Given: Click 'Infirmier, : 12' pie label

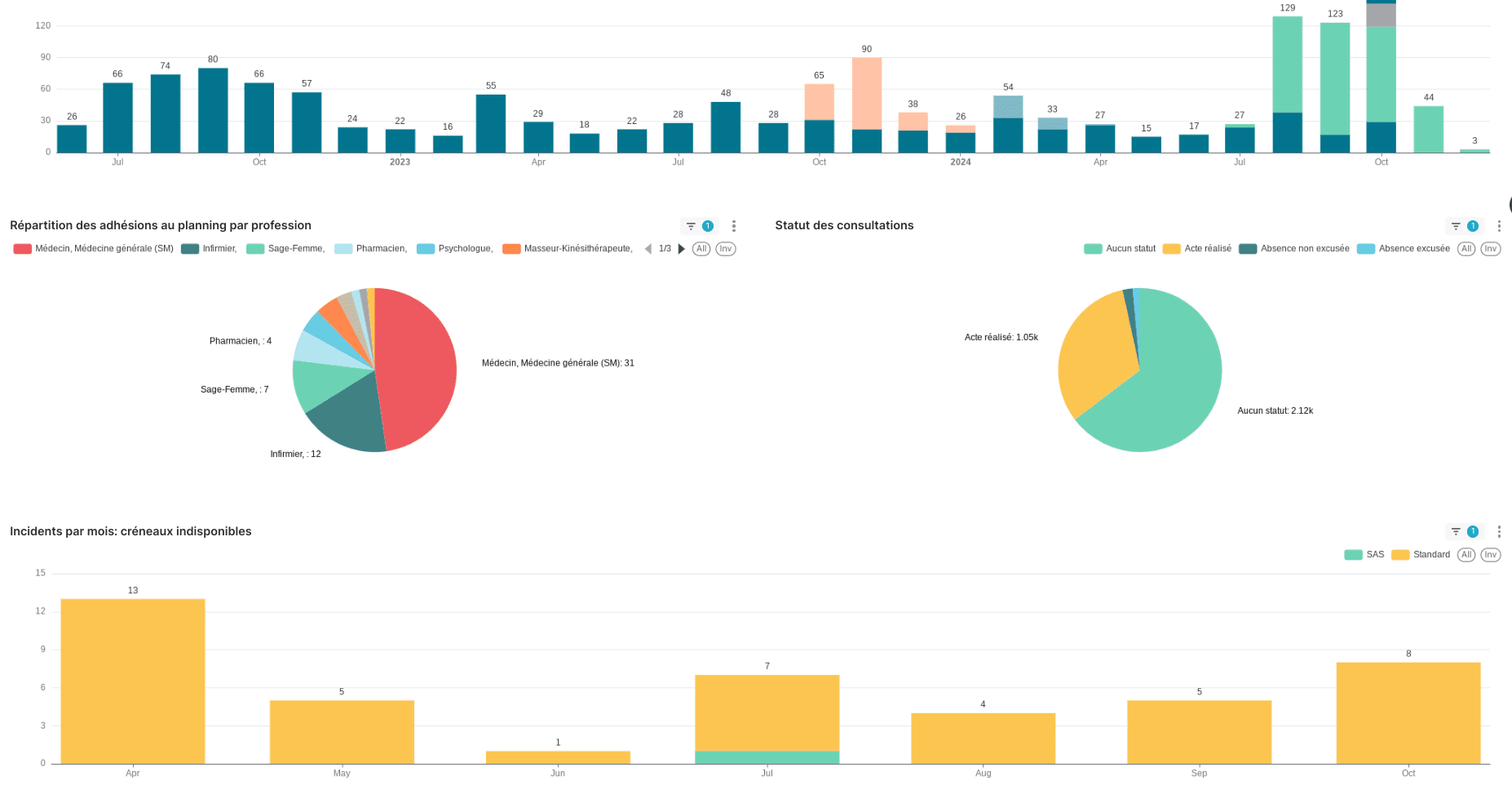Looking at the screenshot, I should point(296,455).
